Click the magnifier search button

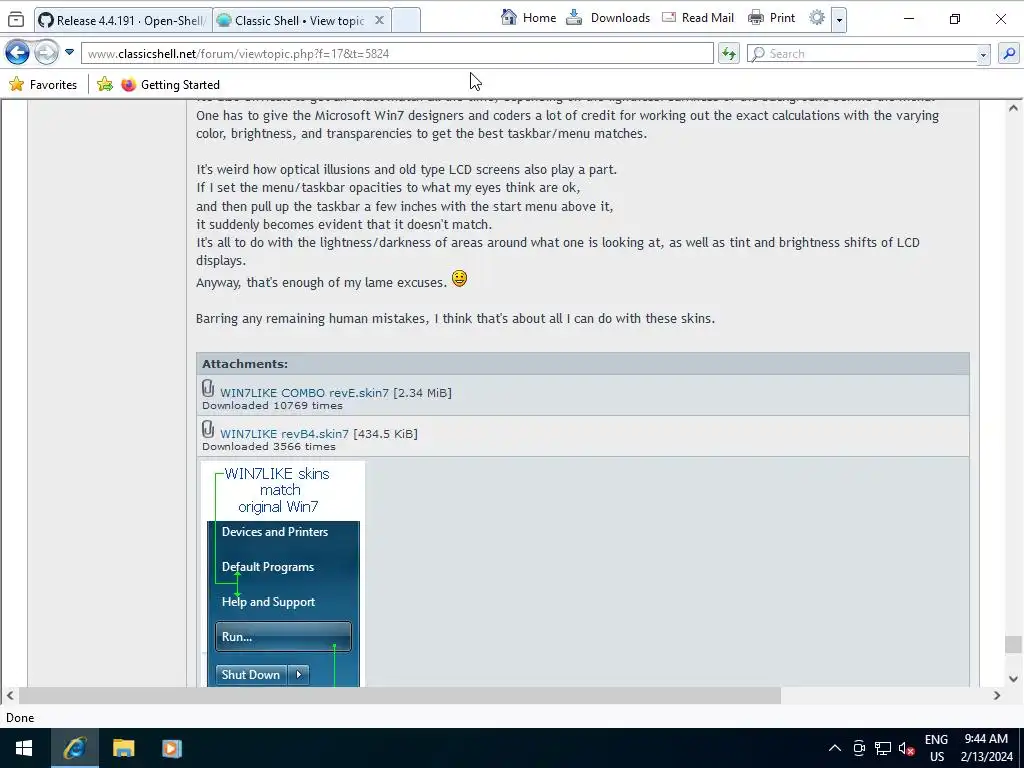click(x=1009, y=54)
